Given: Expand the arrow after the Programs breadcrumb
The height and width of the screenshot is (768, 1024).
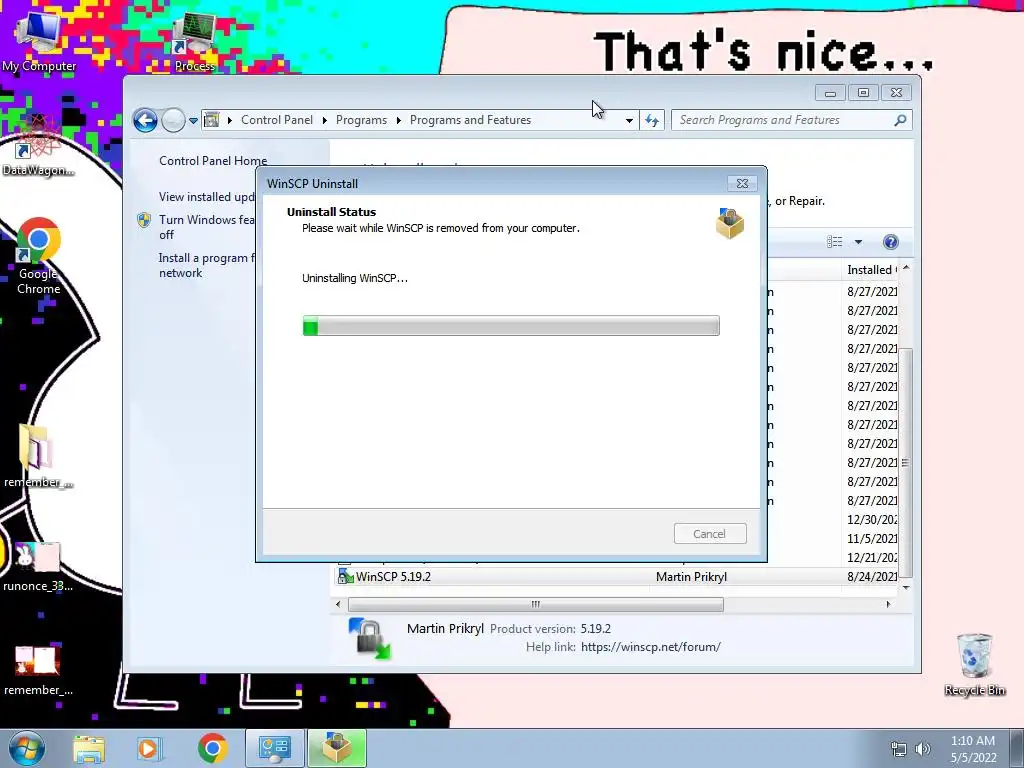Looking at the screenshot, I should [398, 121].
